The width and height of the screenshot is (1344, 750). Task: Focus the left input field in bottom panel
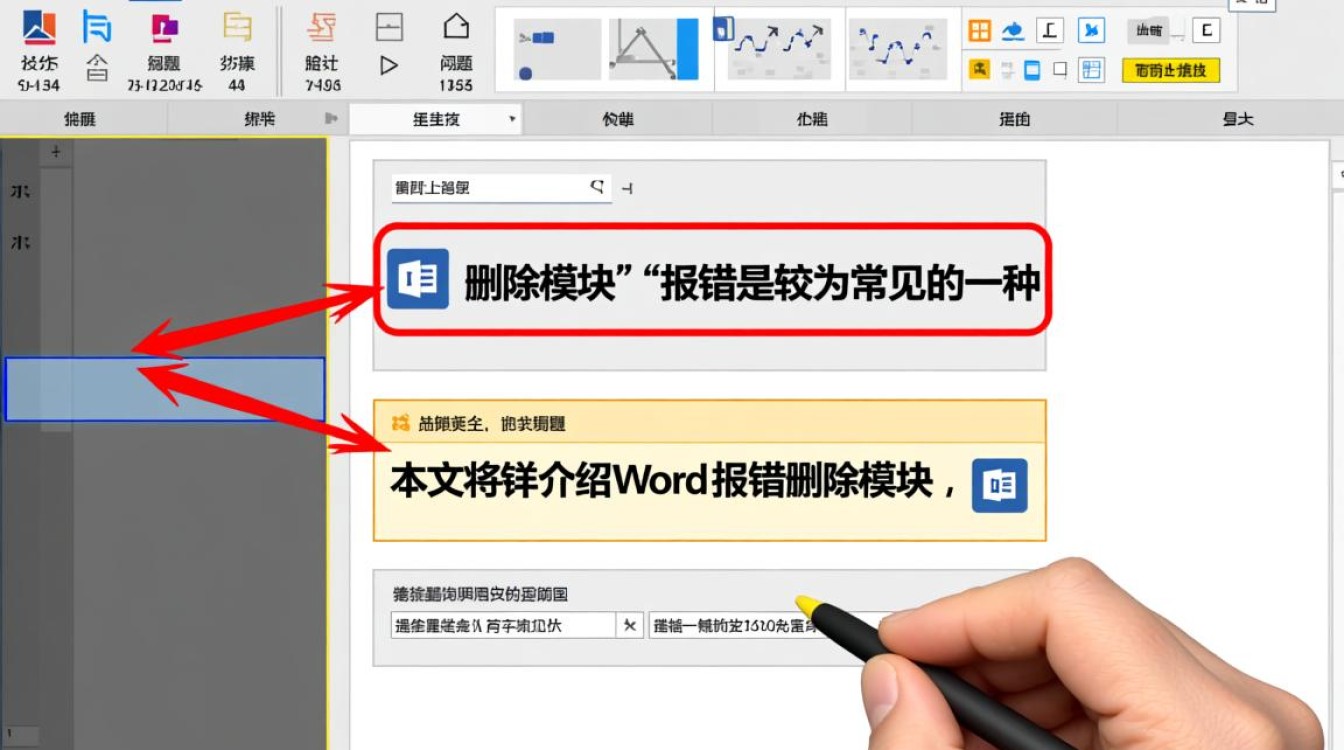pos(503,625)
